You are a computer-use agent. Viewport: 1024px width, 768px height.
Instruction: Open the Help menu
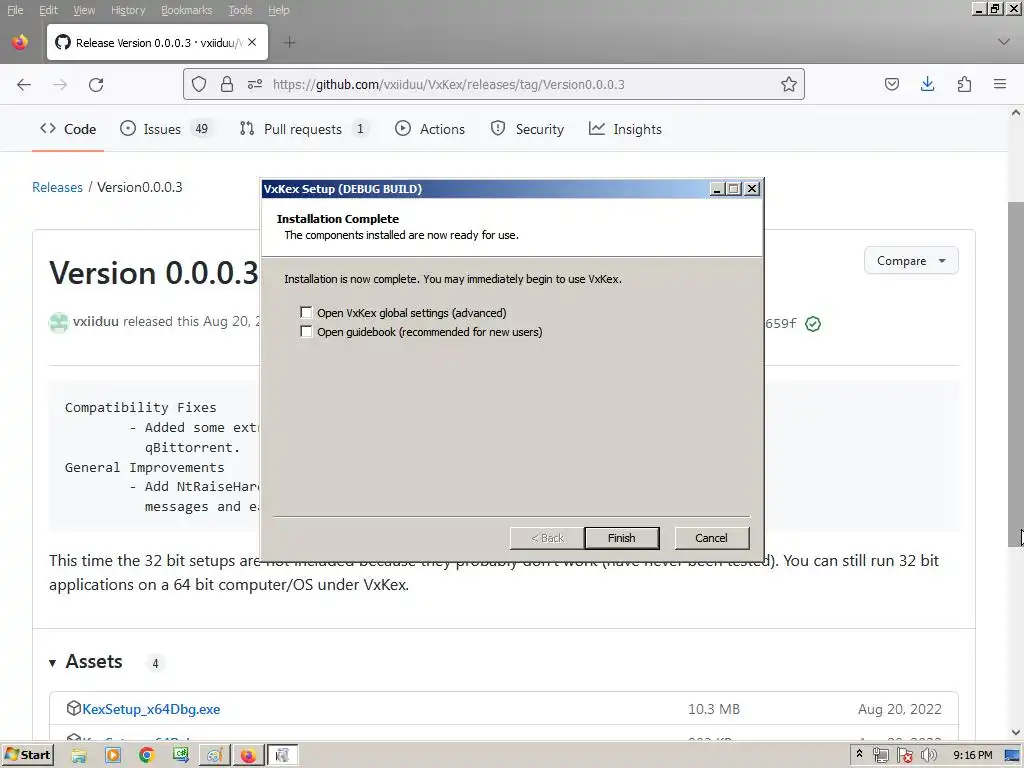pos(279,10)
